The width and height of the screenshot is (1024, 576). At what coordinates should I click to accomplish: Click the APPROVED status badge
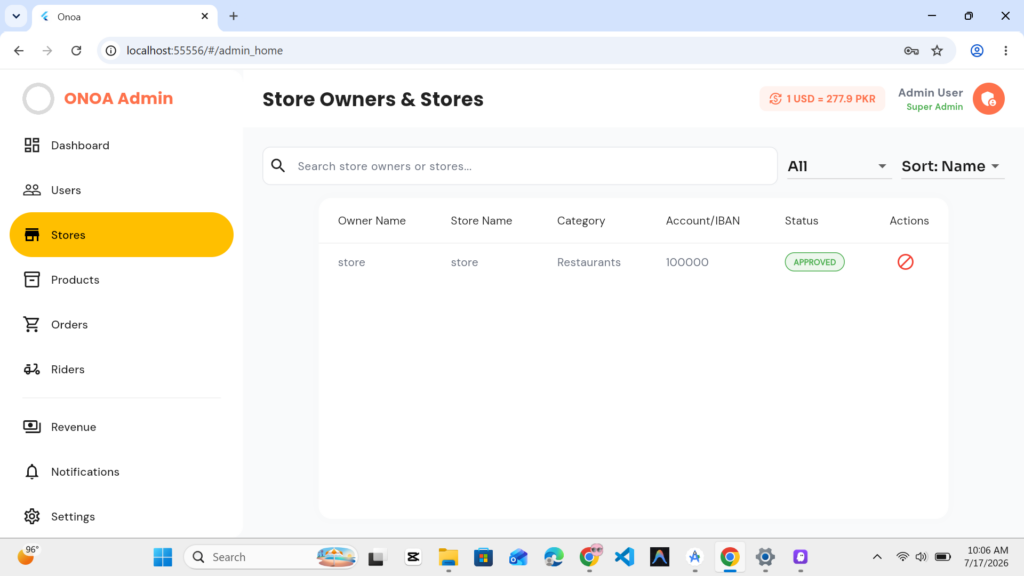point(814,262)
